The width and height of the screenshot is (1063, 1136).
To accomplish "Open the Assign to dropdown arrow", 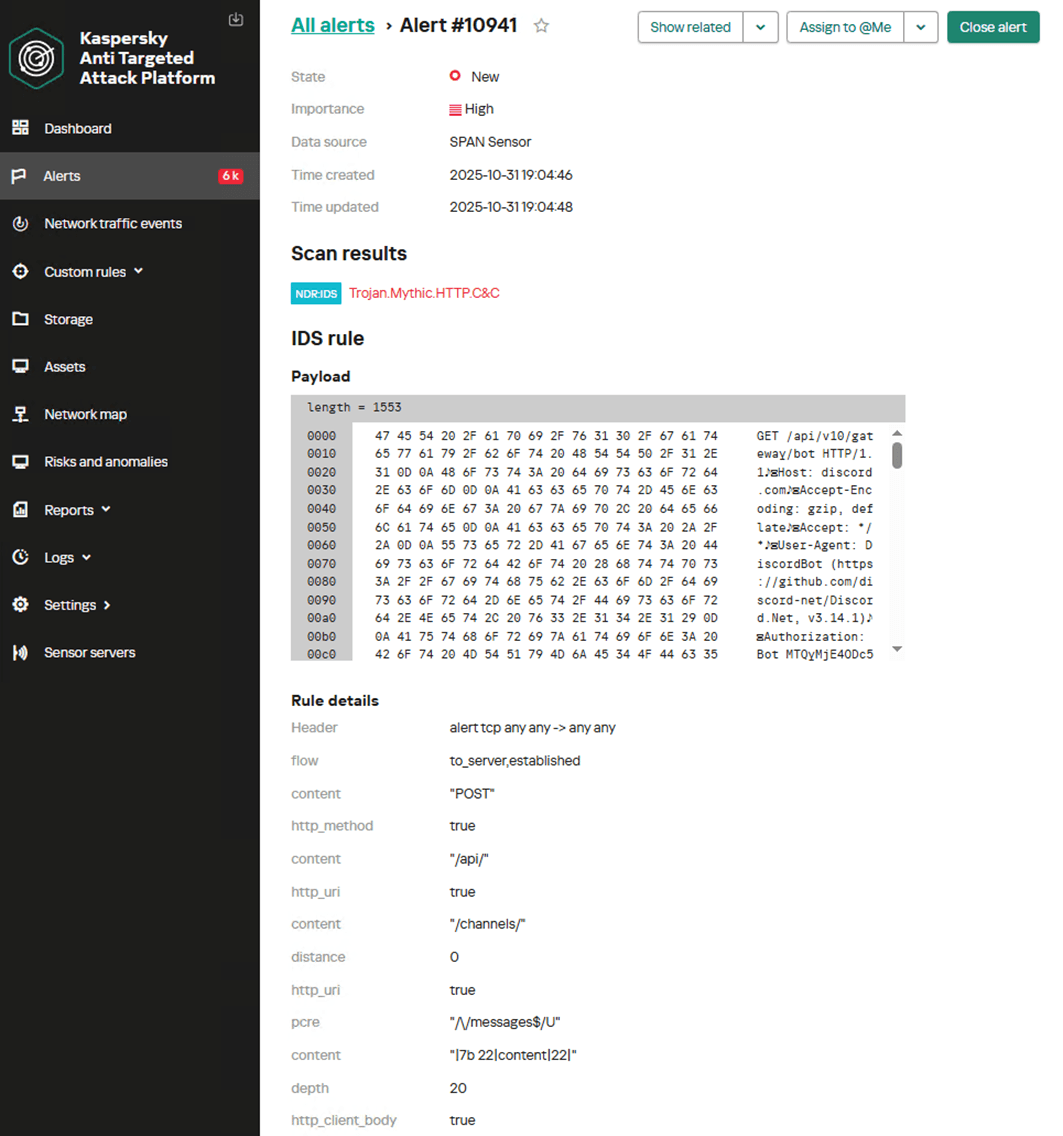I will pos(920,27).
